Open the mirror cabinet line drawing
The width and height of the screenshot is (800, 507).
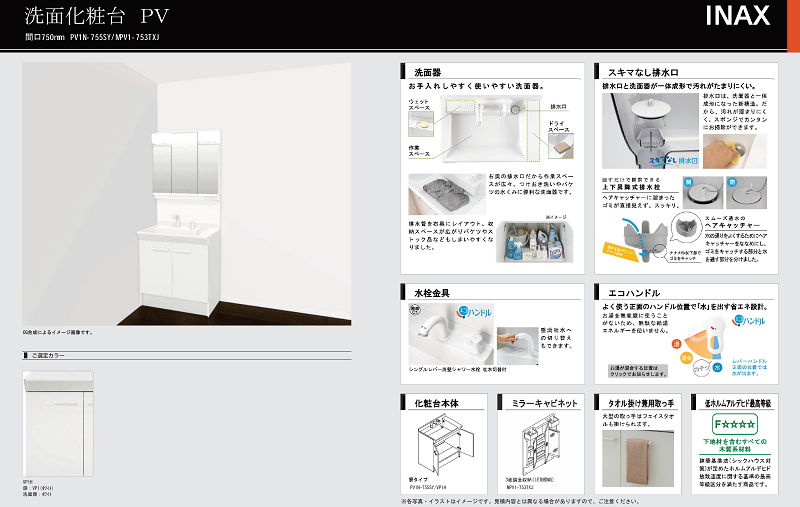(540, 445)
